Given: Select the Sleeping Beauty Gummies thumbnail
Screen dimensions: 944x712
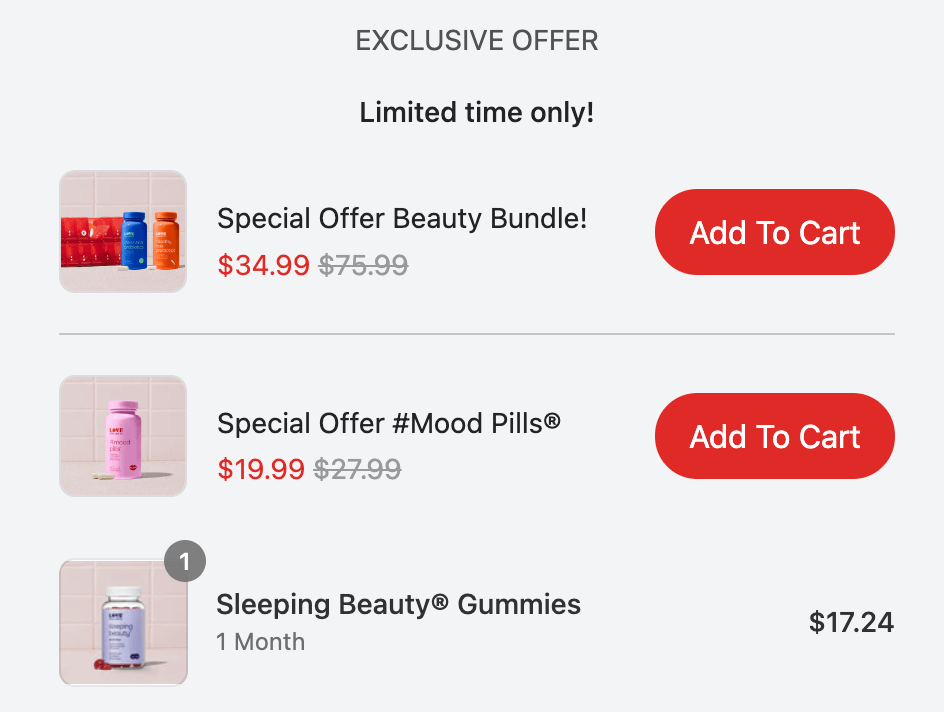Looking at the screenshot, I should [x=123, y=622].
